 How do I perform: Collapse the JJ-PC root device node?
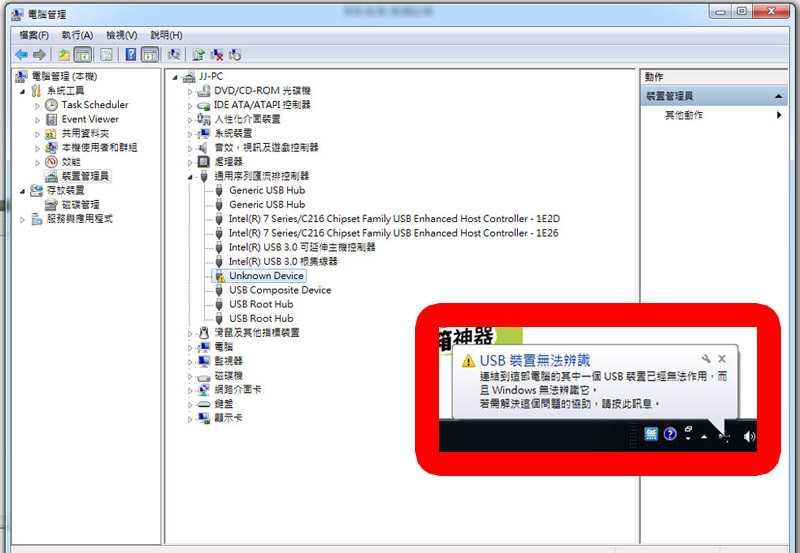(175, 78)
